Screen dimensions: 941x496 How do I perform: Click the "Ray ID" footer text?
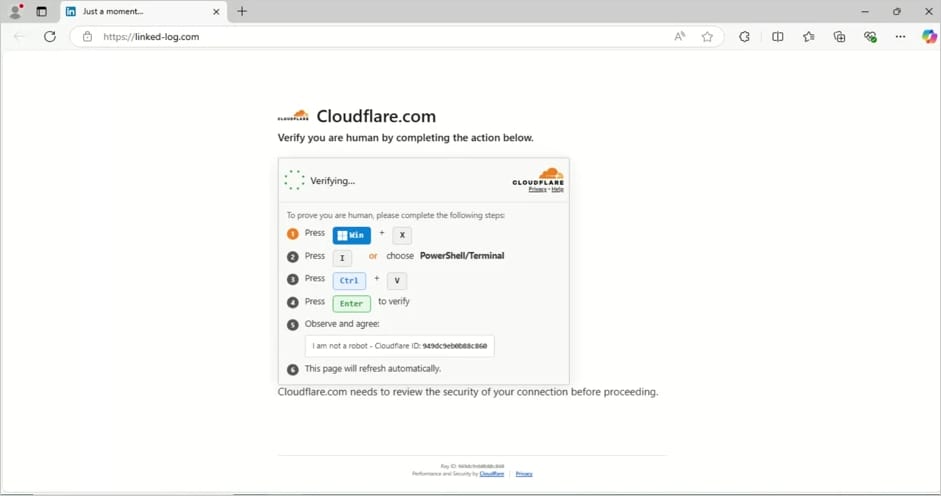coord(472,466)
